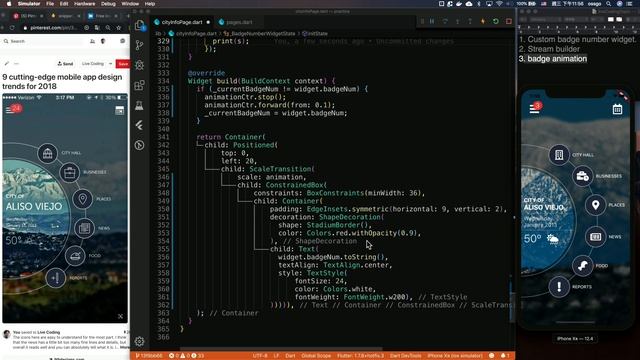Click 'badge animation' note line
Image resolution: width=640 pixels, height=360 pixels.
coord(553,59)
